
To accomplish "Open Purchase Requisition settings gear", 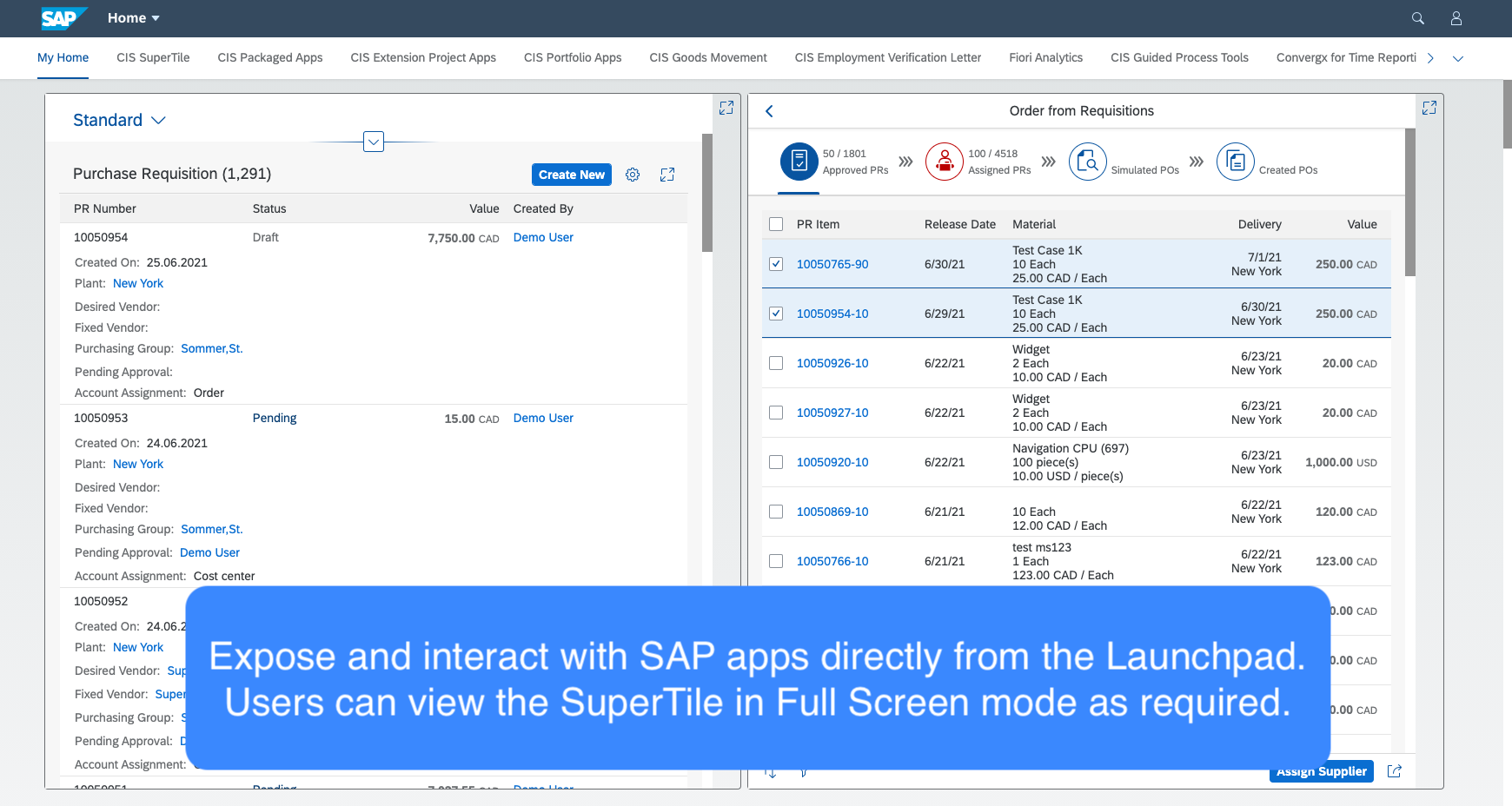I will click(x=633, y=175).
